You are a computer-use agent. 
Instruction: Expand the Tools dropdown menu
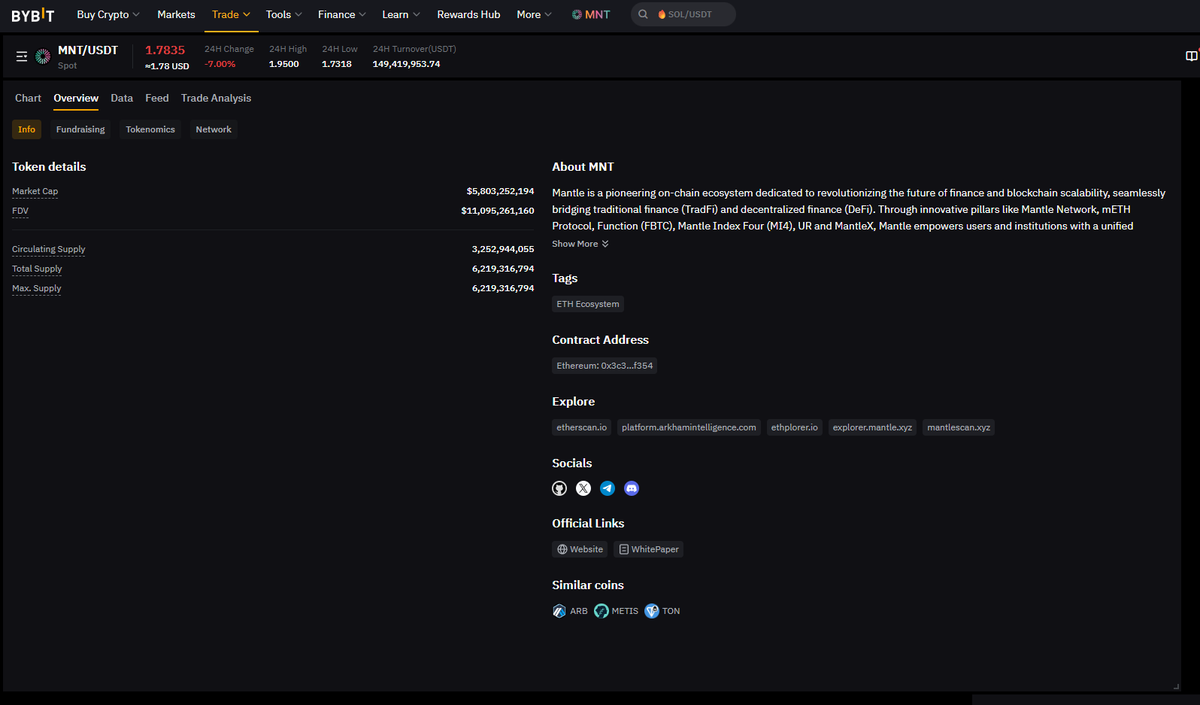pyautogui.click(x=284, y=14)
